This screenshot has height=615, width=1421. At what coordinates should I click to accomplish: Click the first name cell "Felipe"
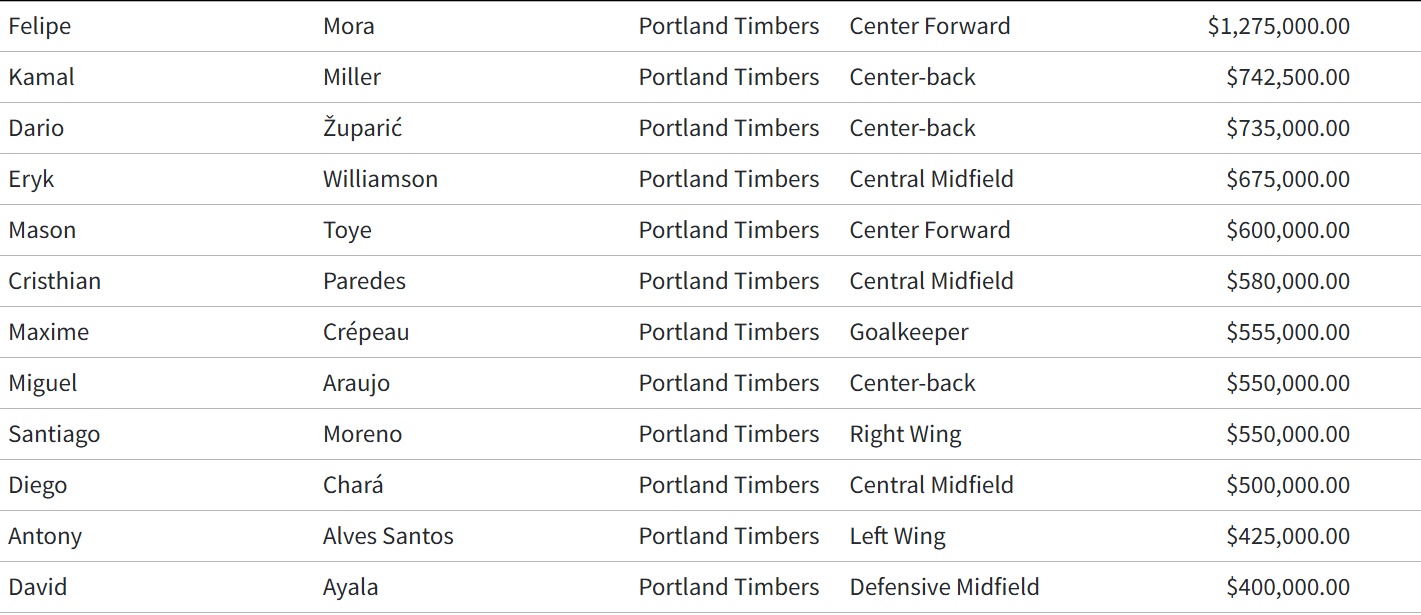(40, 26)
